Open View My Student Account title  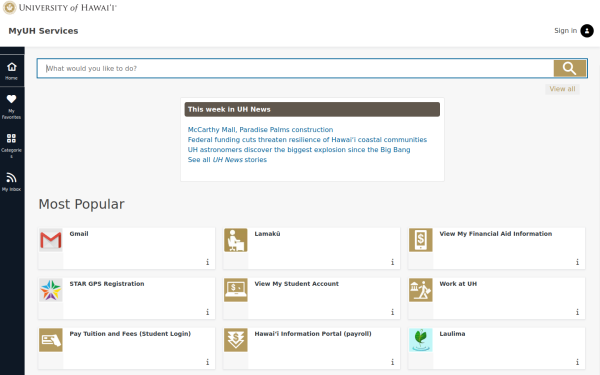[297, 284]
